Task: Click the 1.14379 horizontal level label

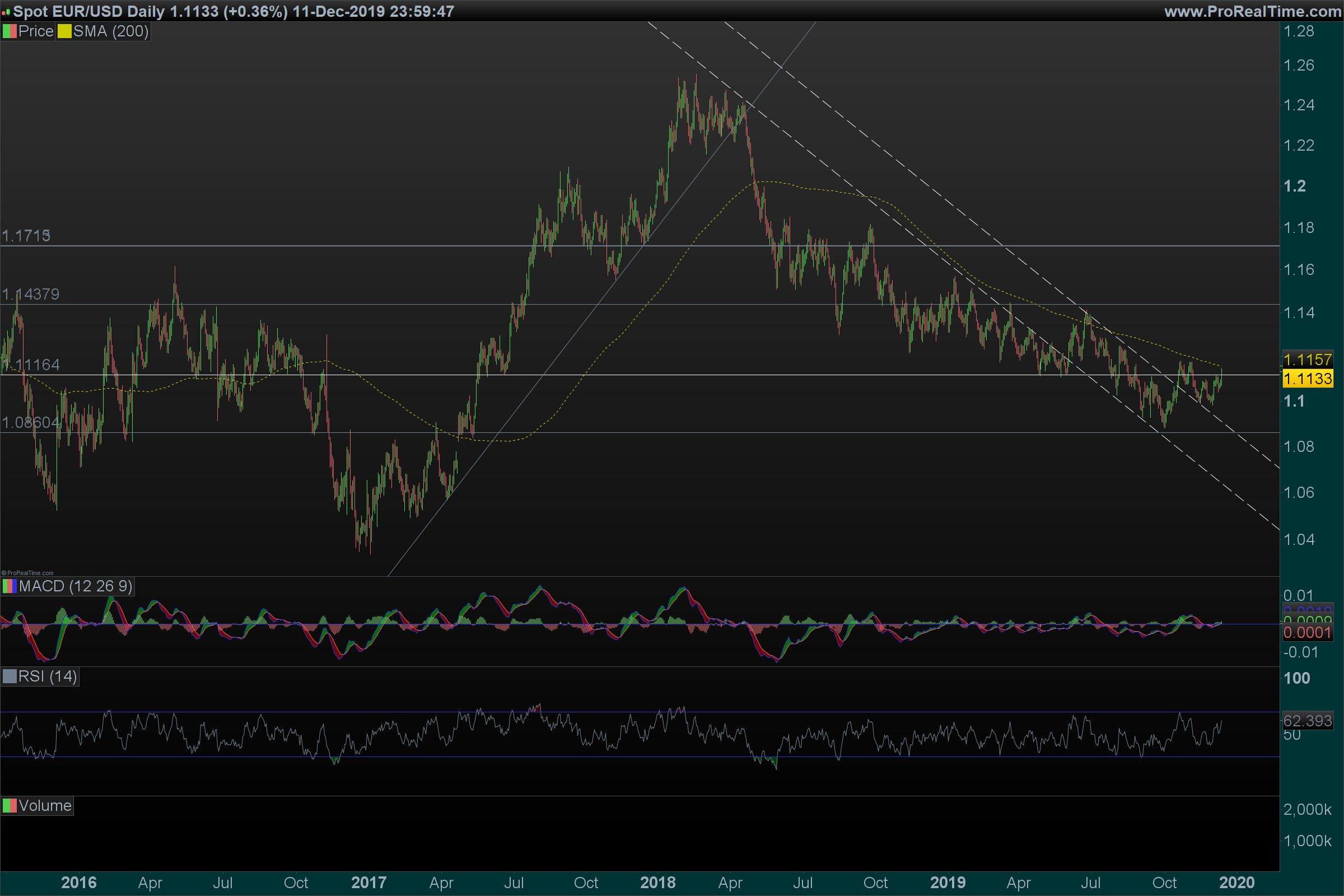Action: coord(31,295)
